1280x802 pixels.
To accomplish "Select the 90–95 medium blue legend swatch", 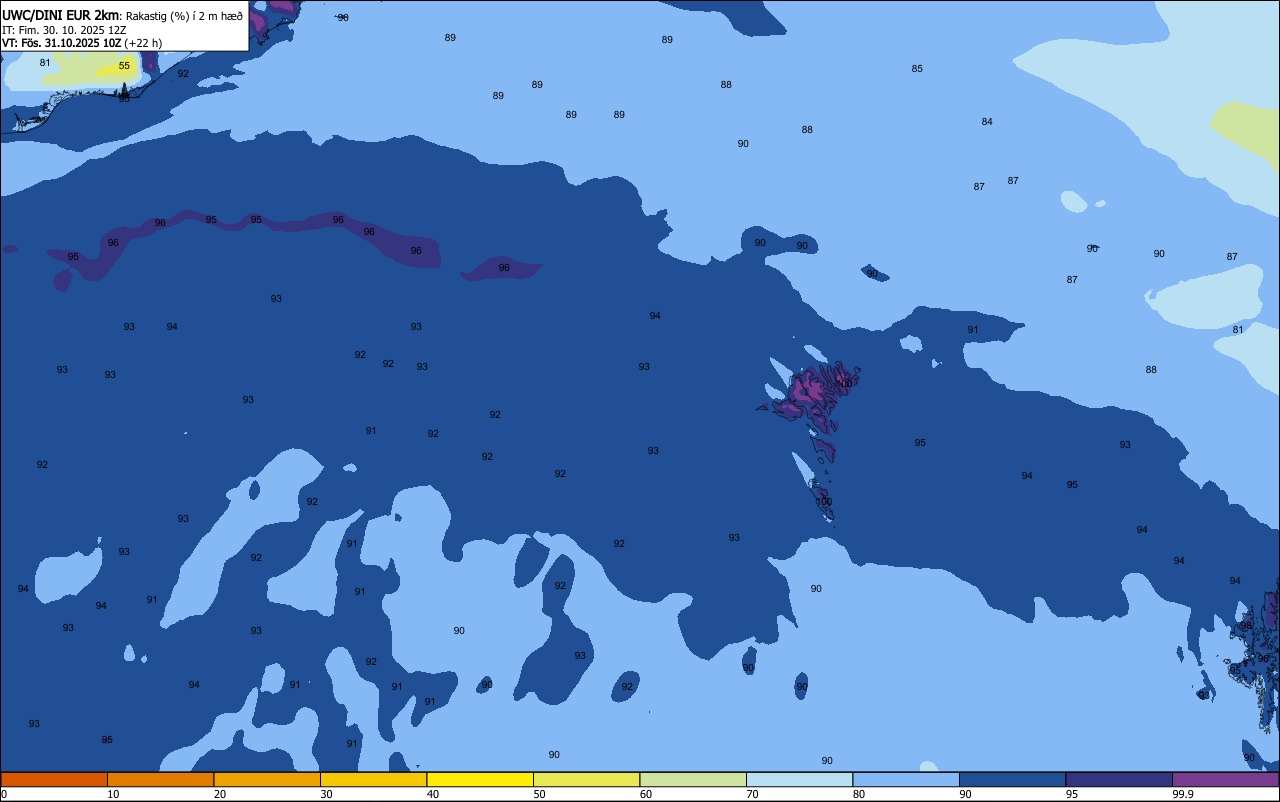I will tap(1012, 779).
